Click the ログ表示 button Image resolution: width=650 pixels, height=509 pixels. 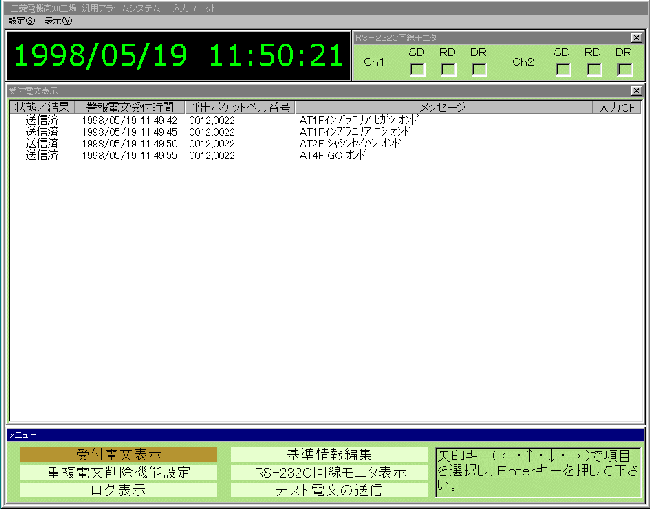click(118, 490)
